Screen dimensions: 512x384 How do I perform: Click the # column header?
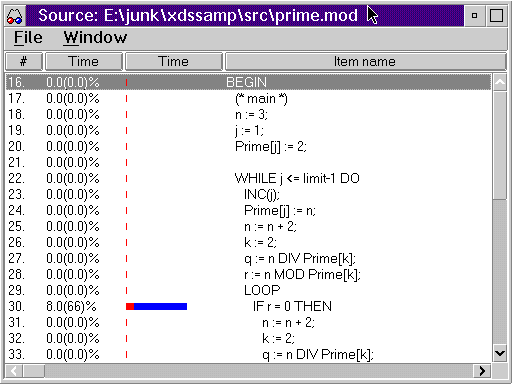click(x=24, y=61)
